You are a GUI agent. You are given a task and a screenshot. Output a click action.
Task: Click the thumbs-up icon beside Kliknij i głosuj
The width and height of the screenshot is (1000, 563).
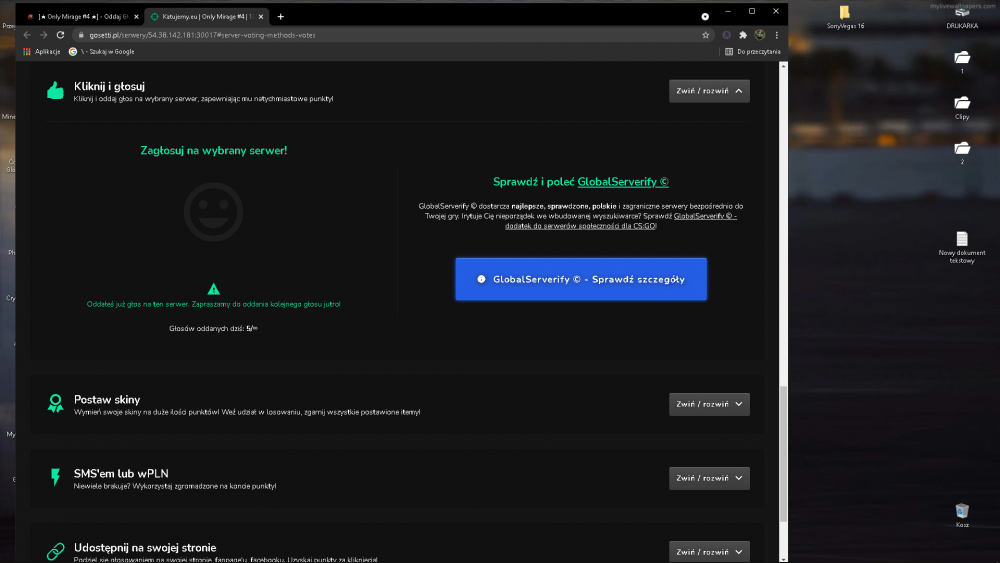[55, 91]
